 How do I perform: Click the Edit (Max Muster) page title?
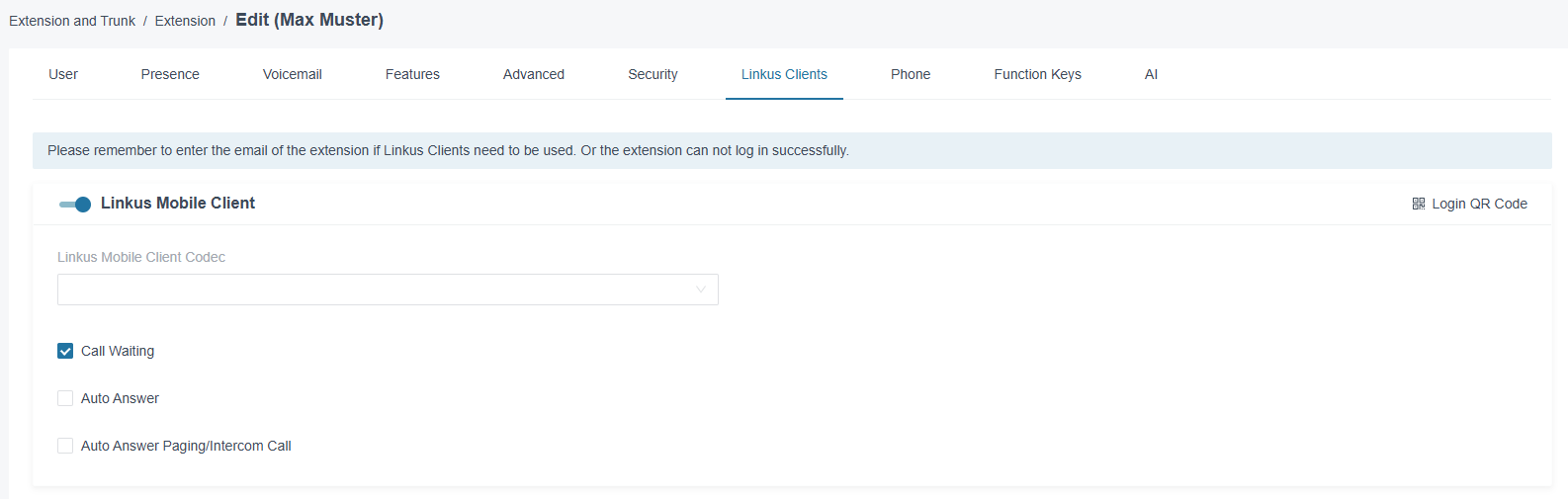[309, 20]
